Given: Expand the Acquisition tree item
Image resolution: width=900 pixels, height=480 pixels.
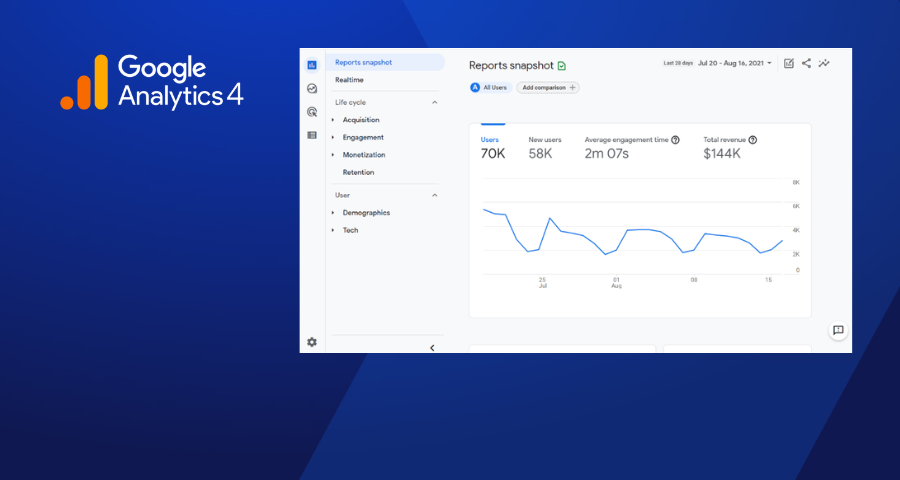Looking at the screenshot, I should 333,120.
